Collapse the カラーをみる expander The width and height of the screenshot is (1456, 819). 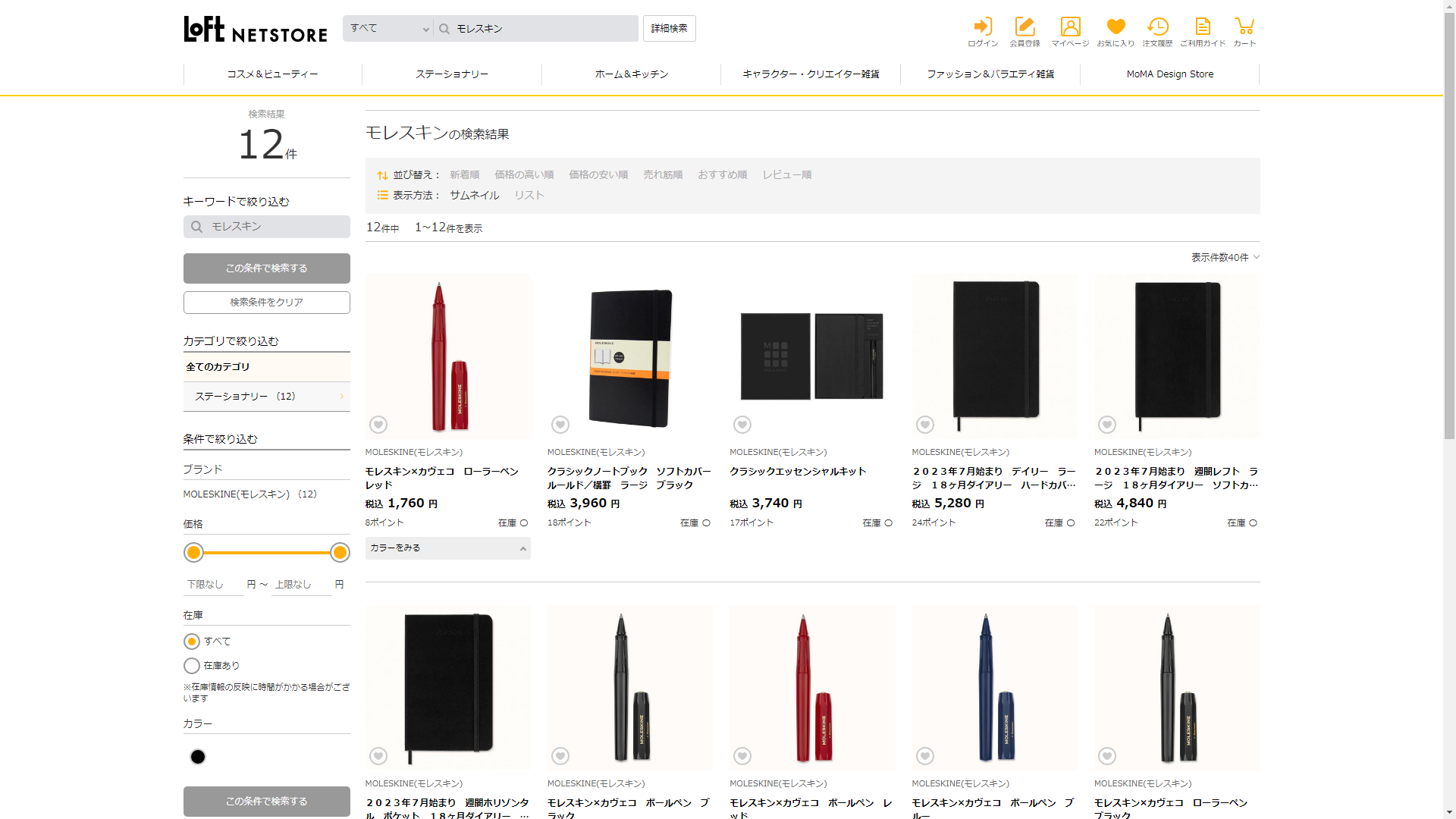[447, 548]
